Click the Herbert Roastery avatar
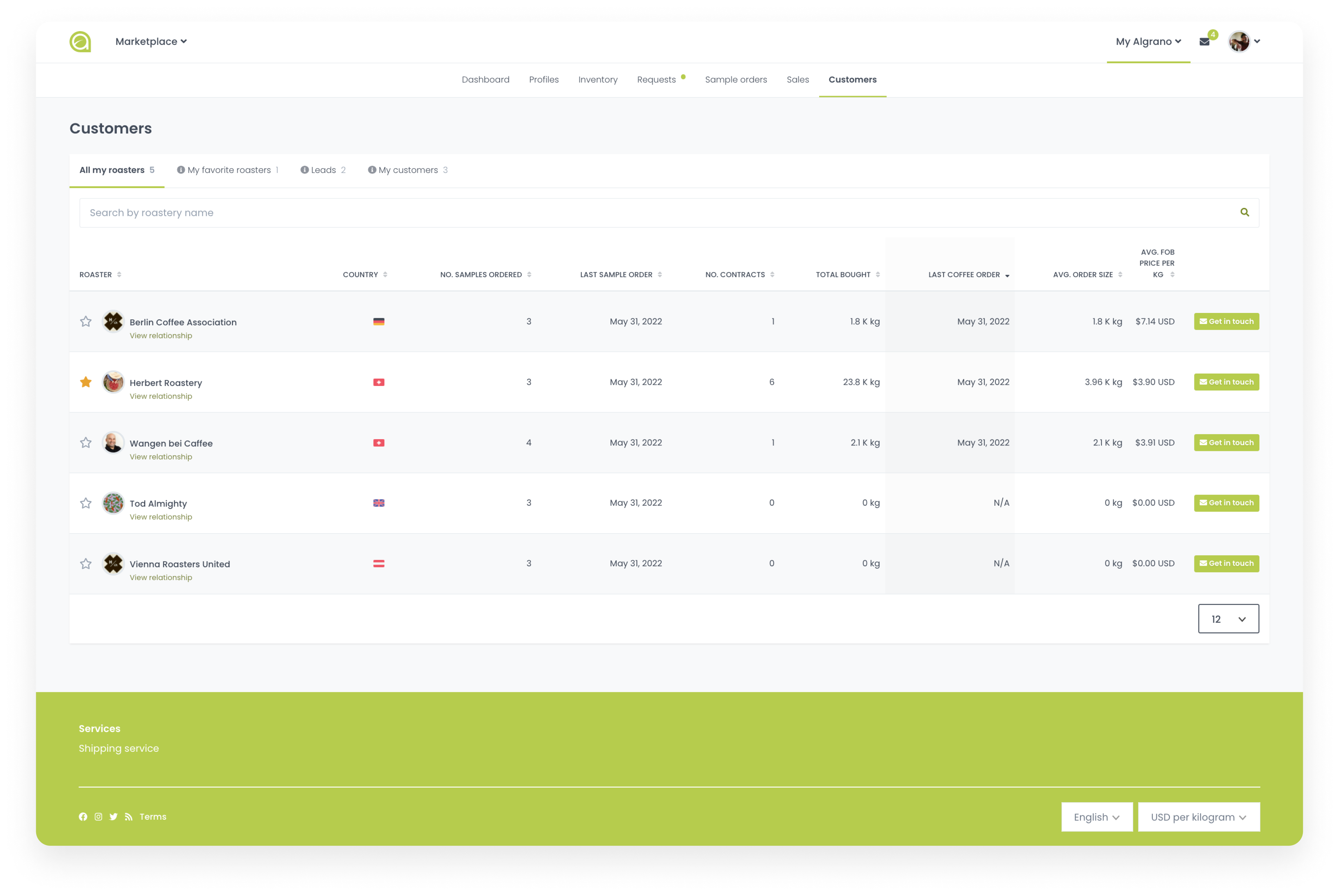This screenshot has height=896, width=1339. click(113, 382)
